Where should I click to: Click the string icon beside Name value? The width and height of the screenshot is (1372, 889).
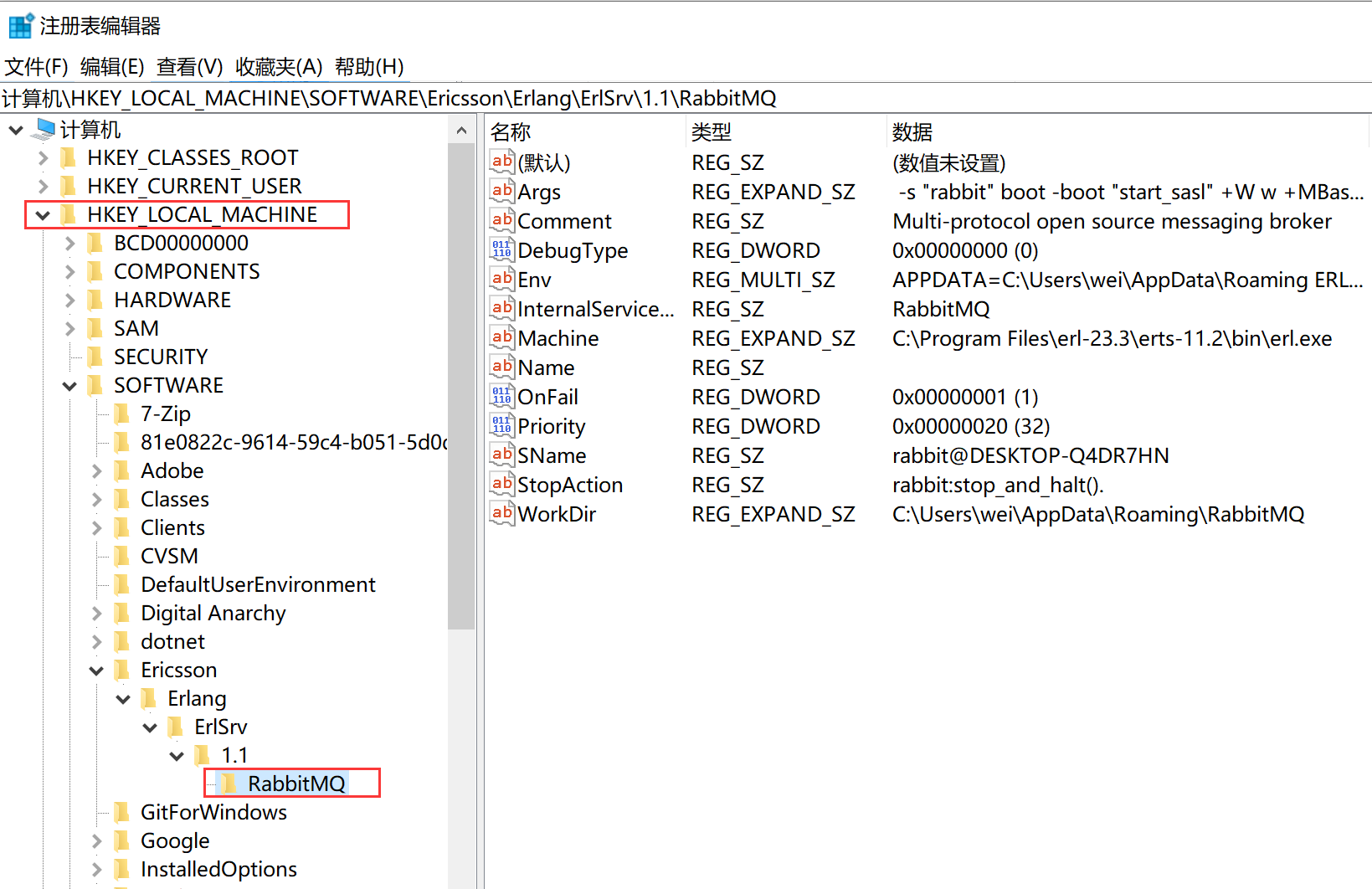(502, 367)
